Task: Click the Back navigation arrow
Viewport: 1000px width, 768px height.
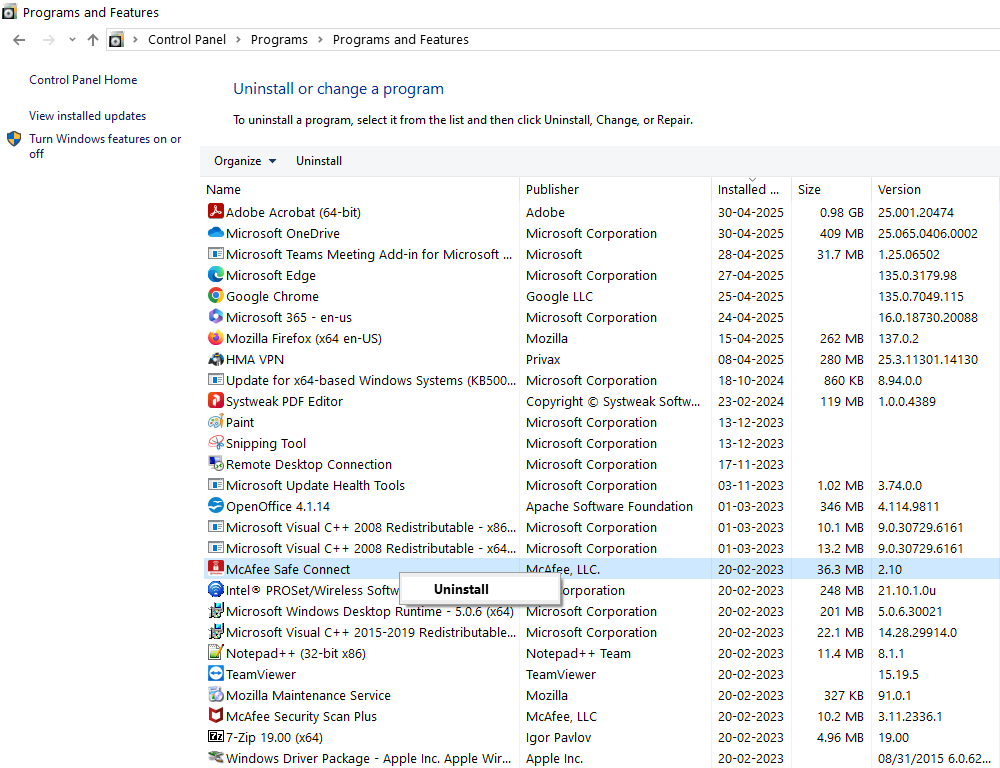Action: 19,40
